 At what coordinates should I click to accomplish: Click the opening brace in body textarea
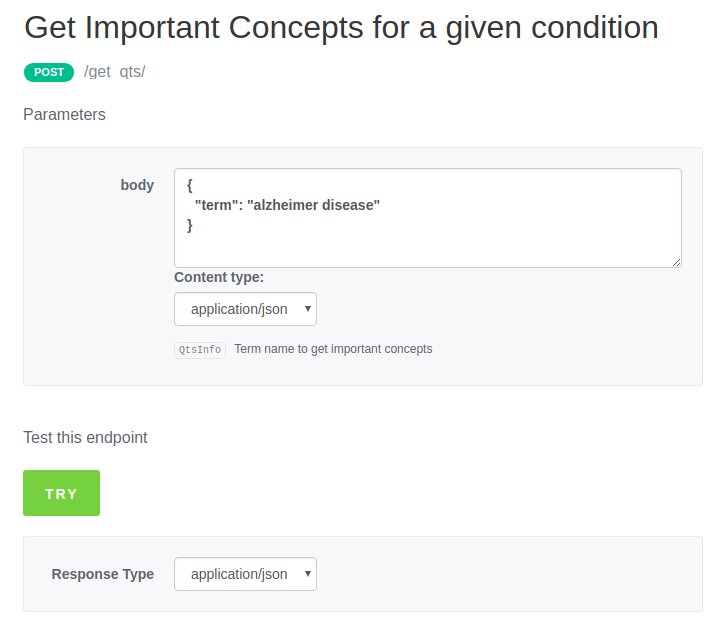[x=190, y=185]
